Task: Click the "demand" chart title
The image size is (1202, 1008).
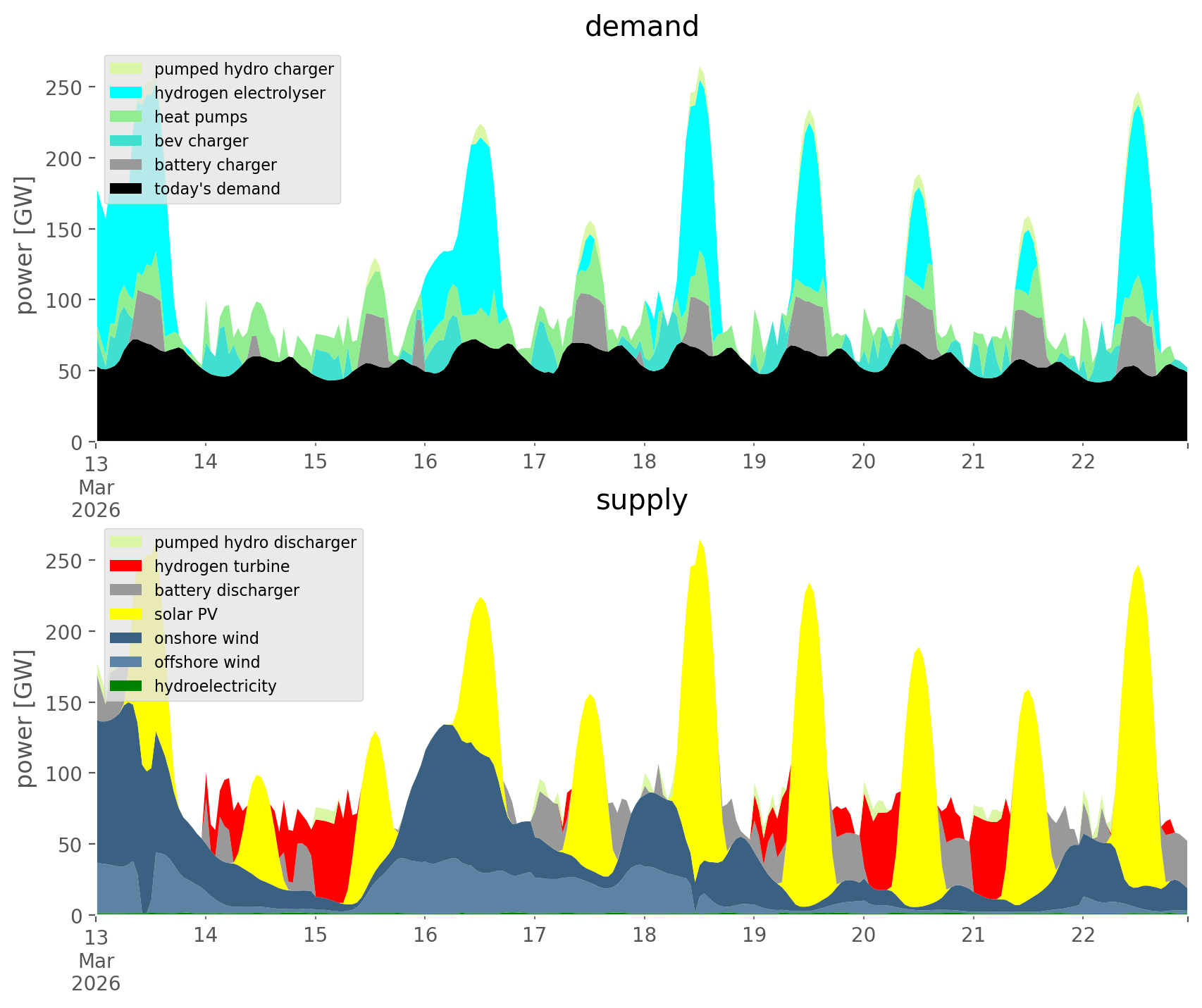Action: point(641,27)
